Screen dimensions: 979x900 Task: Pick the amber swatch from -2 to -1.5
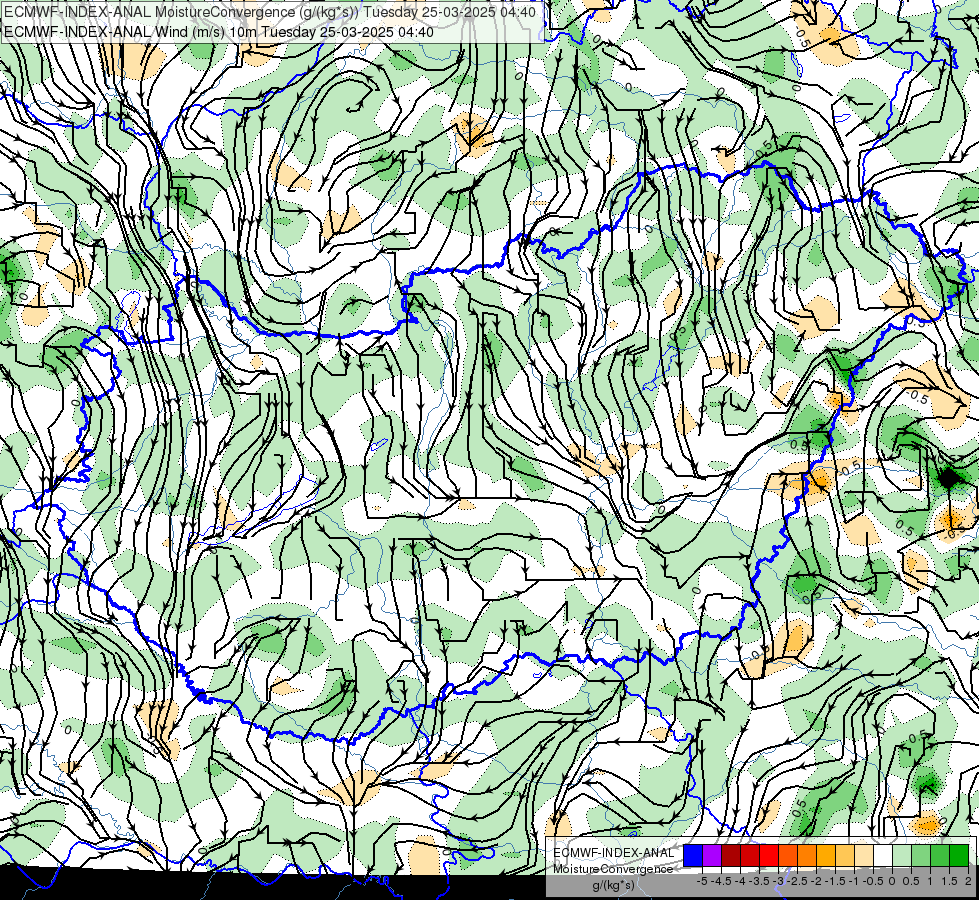pos(826,856)
